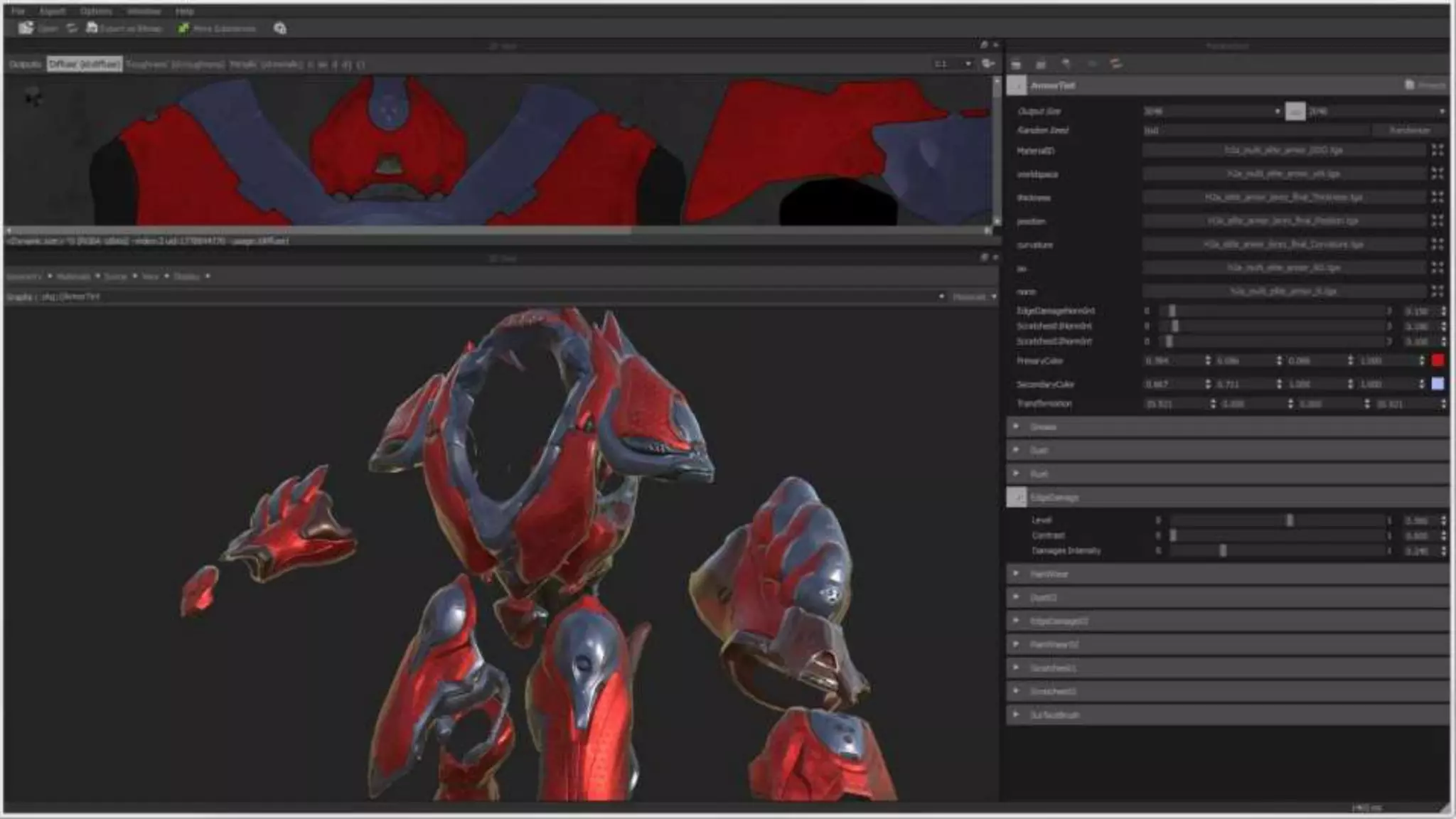Click the Randomize seed button
The height and width of the screenshot is (819, 1456).
[x=1408, y=131]
